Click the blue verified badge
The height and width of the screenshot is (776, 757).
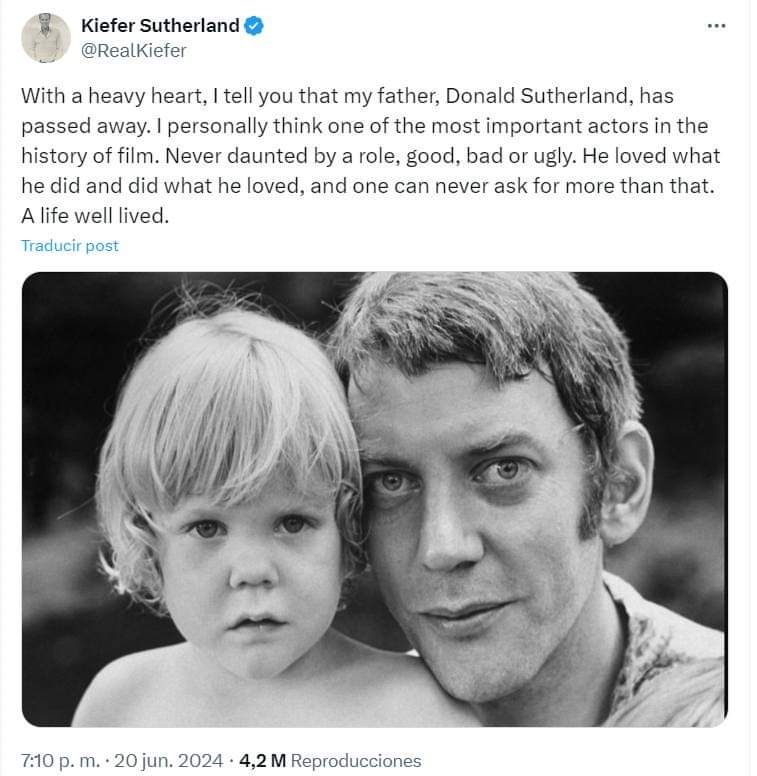[x=255, y=26]
